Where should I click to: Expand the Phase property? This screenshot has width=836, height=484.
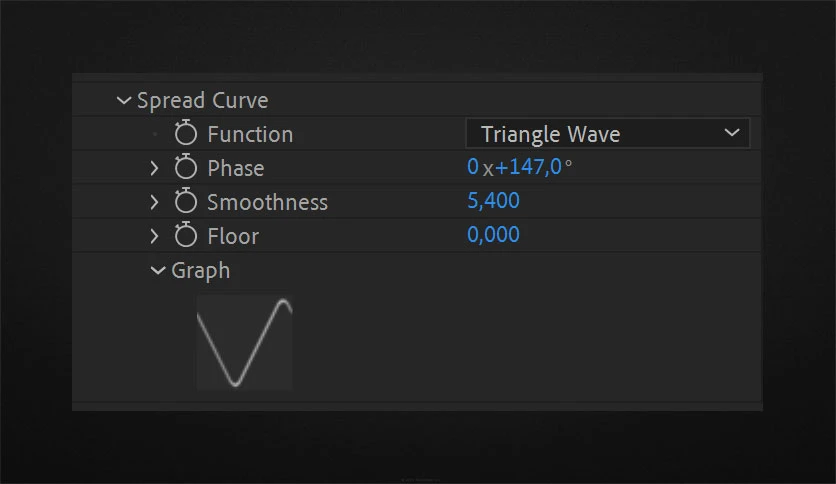154,168
